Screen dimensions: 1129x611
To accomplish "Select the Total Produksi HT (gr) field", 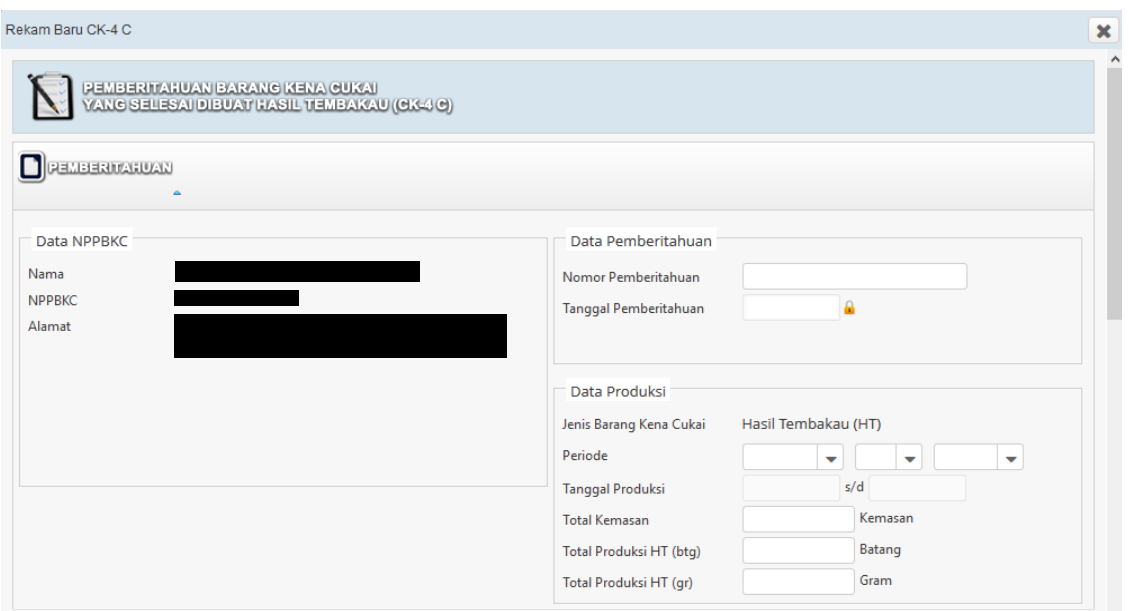I will tap(797, 581).
